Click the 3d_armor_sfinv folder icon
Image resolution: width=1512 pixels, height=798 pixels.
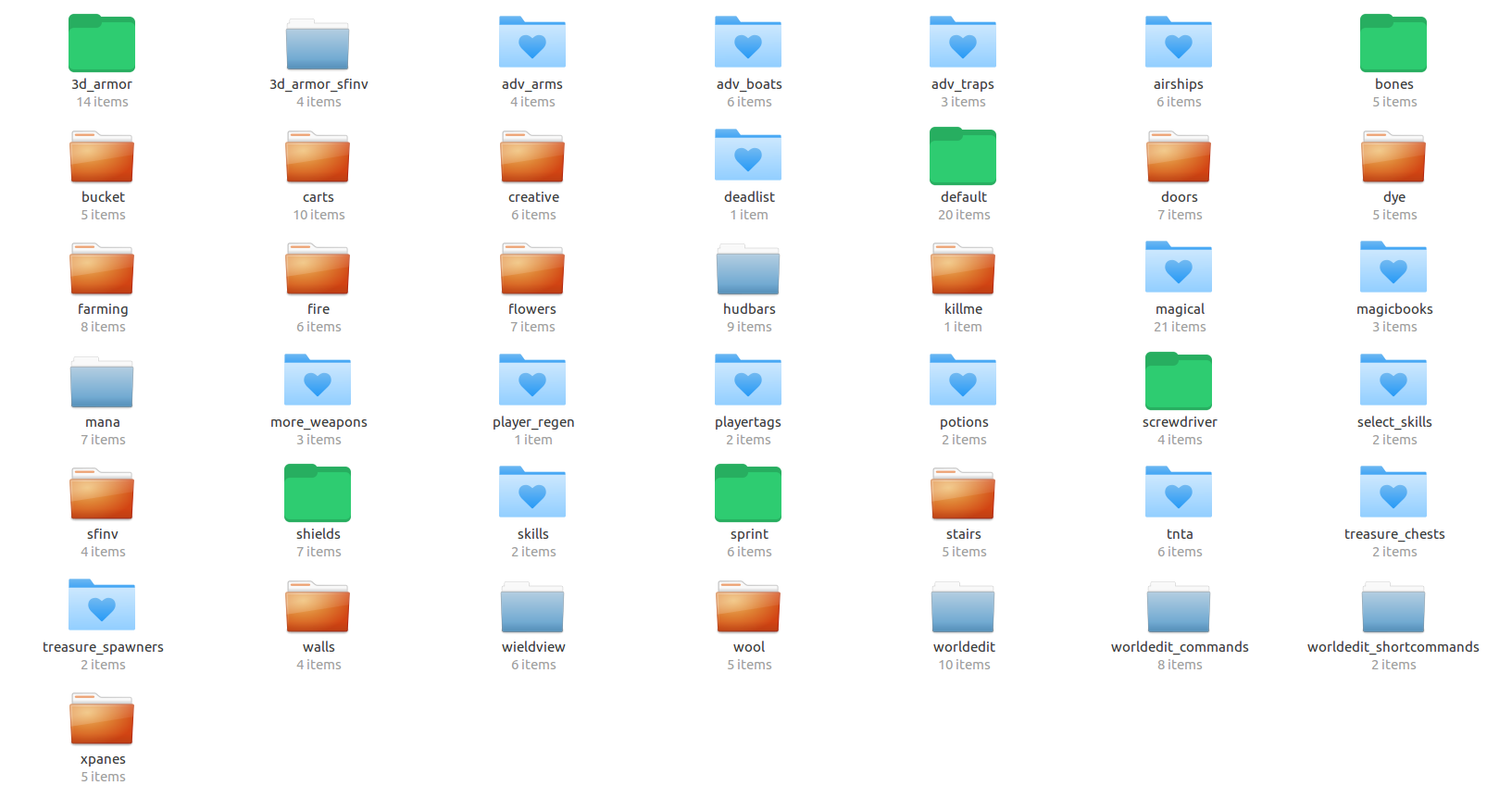tap(318, 44)
